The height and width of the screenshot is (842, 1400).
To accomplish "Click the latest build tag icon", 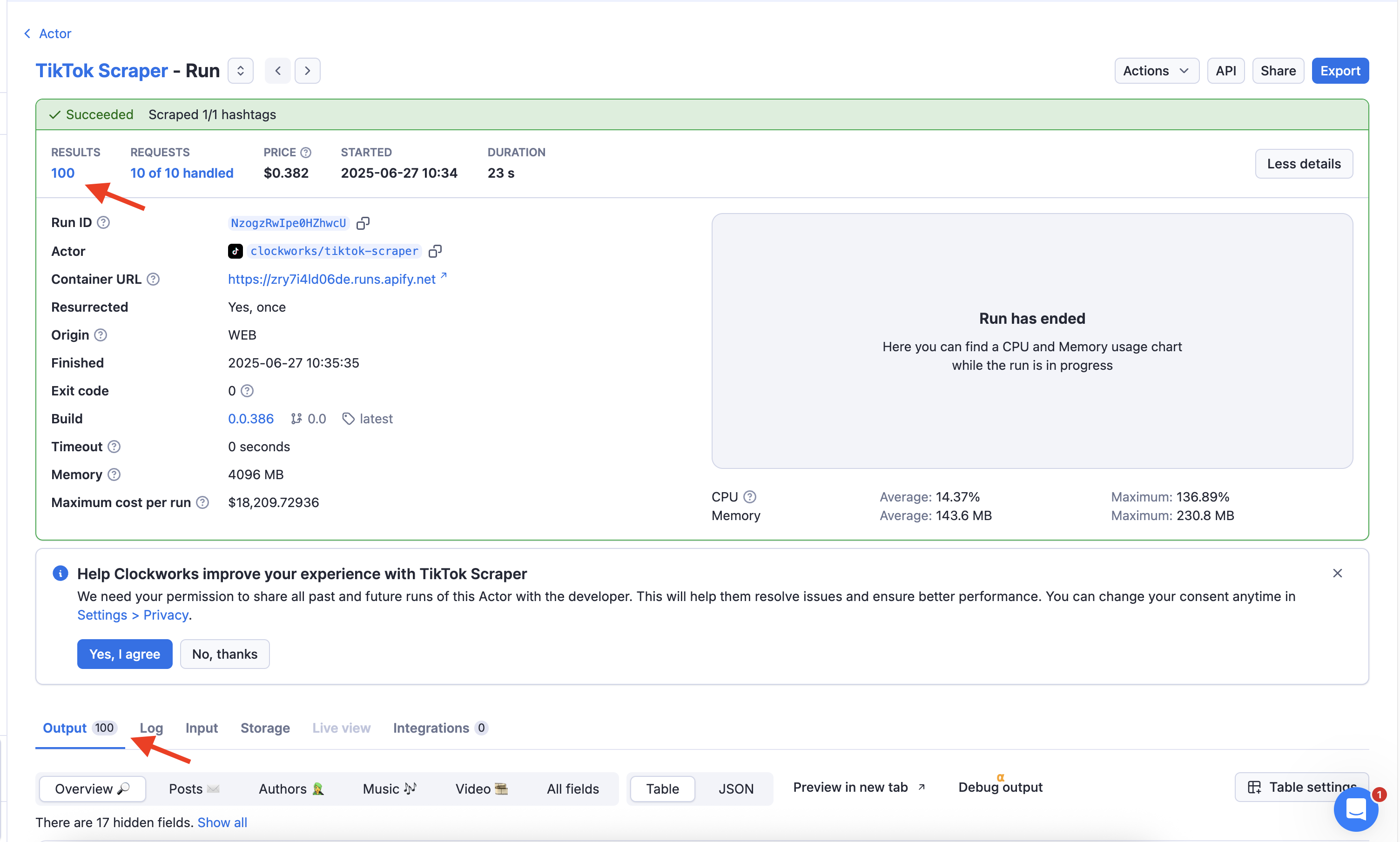I will click(349, 419).
